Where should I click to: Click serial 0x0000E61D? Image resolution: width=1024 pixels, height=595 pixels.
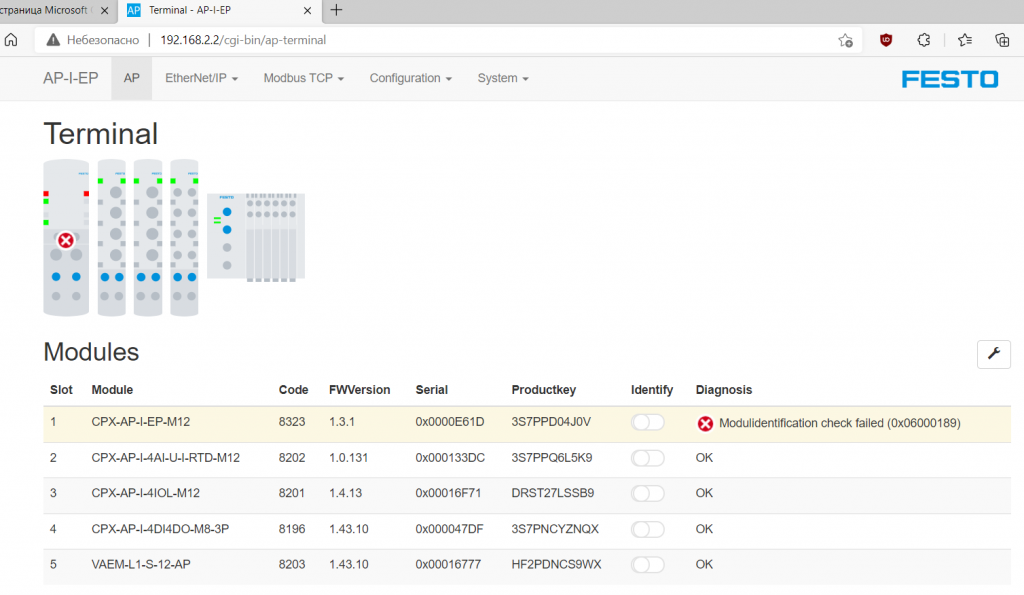(450, 422)
